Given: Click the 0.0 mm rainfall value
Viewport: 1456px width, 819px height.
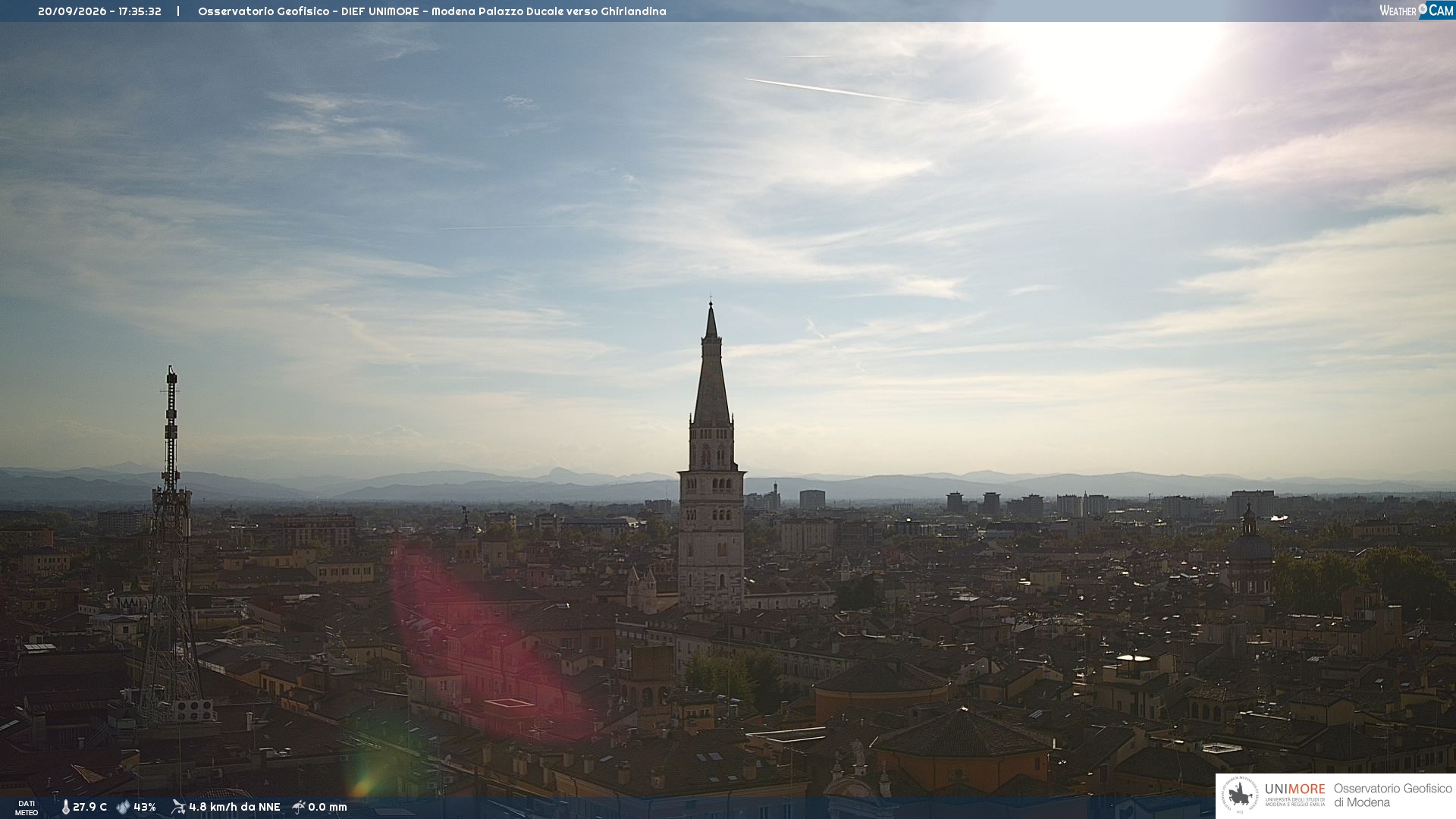Looking at the screenshot, I should pyautogui.click(x=328, y=808).
